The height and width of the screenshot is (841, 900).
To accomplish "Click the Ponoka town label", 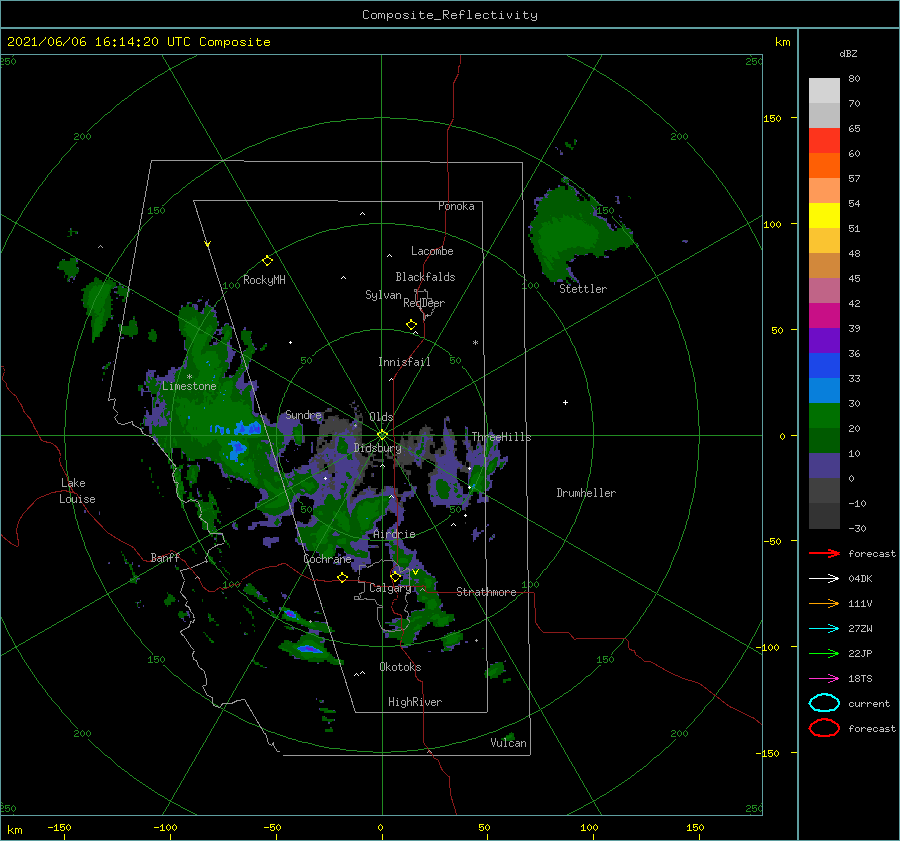I will coord(456,206).
